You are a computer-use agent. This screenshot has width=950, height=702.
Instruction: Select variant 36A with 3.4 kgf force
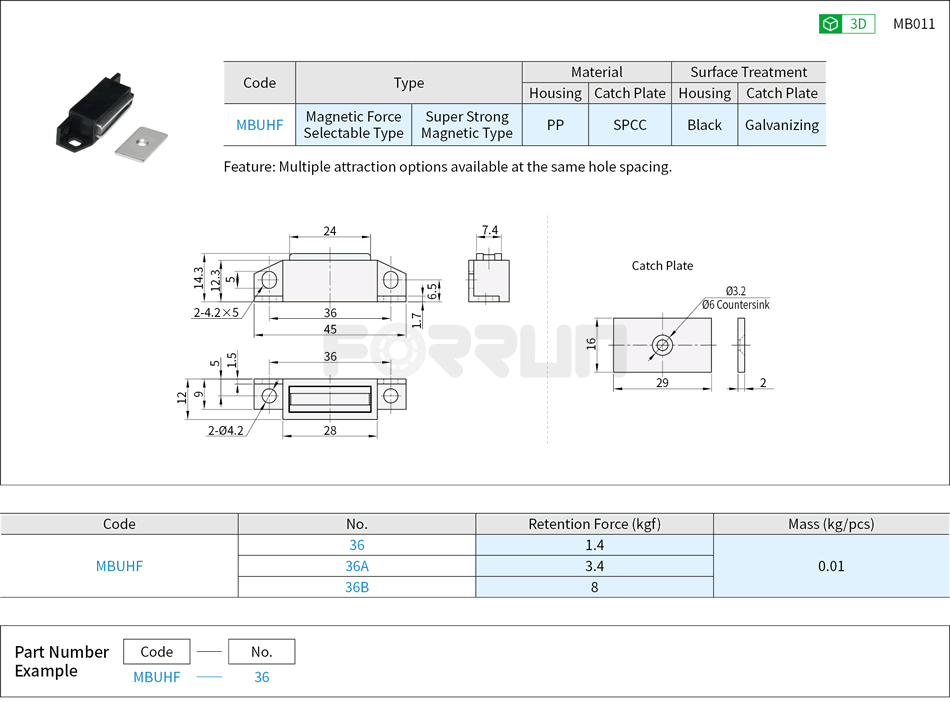click(x=357, y=566)
